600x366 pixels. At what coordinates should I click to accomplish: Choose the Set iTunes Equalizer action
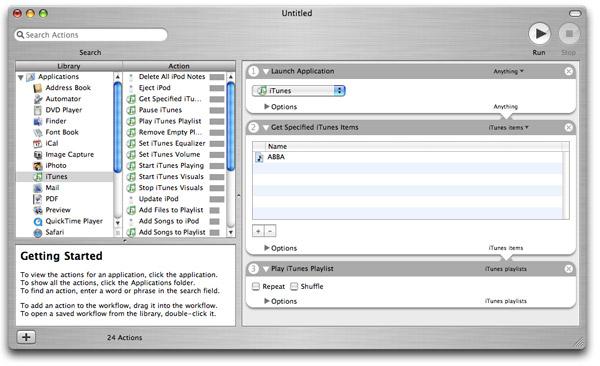(x=175, y=143)
